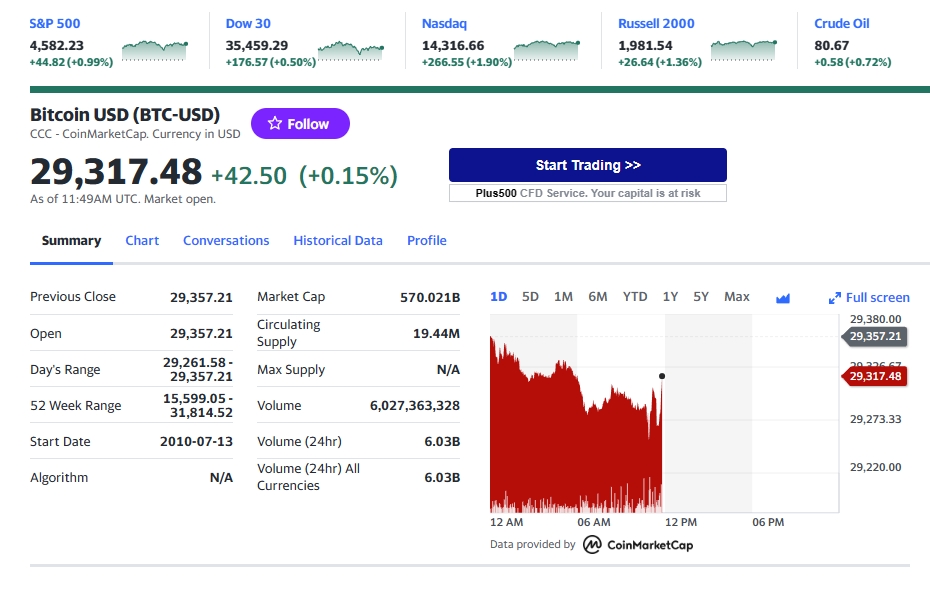The height and width of the screenshot is (593, 930).
Task: Follow Bitcoin USD with the star button
Action: pos(299,124)
